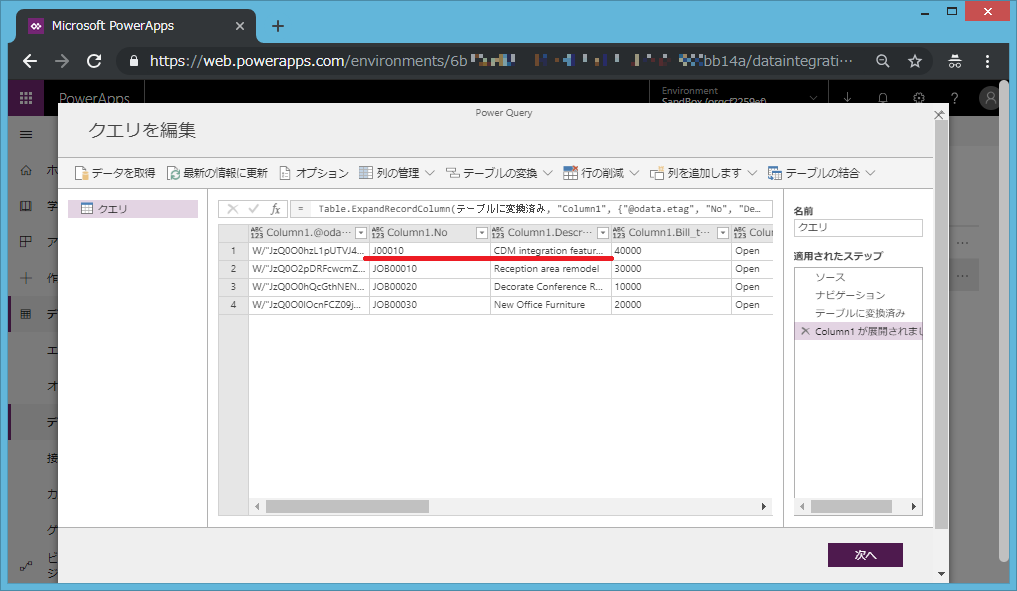
Task: Click the formula confirm checkmark icon
Action: tap(254, 209)
